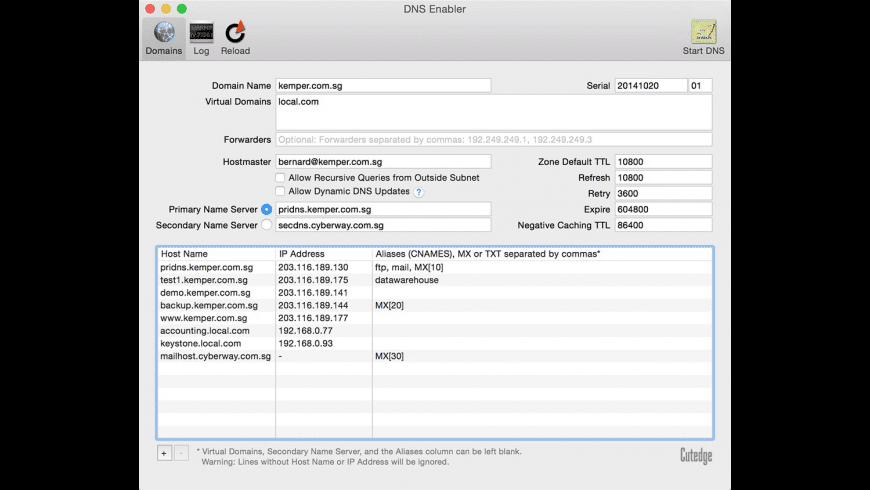Select host pridns.kemper.com.sg row

[435, 267]
